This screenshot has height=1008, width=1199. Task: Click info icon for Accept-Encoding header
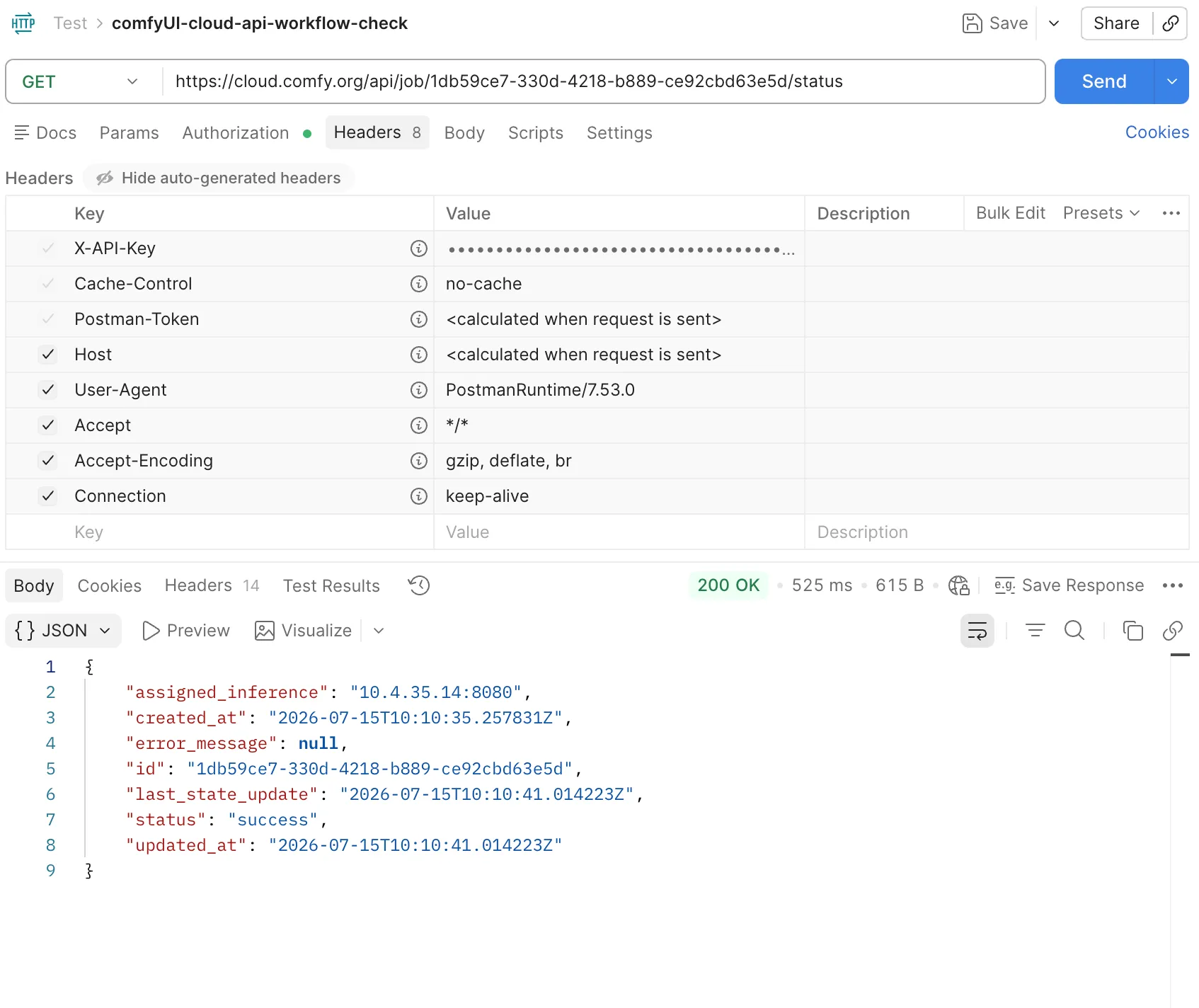pyautogui.click(x=419, y=461)
